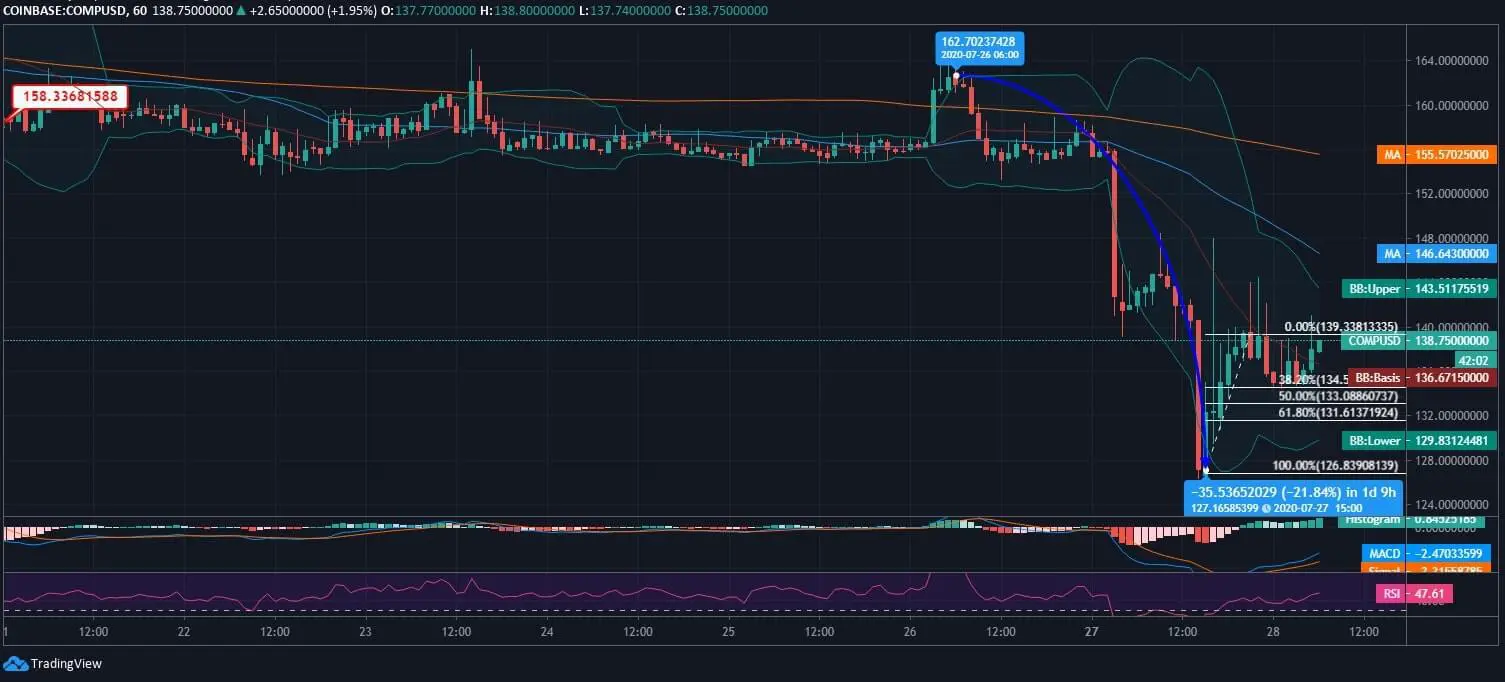Click the 152.00000000 price axis tick
Image resolution: width=1505 pixels, height=682 pixels.
(1450, 194)
